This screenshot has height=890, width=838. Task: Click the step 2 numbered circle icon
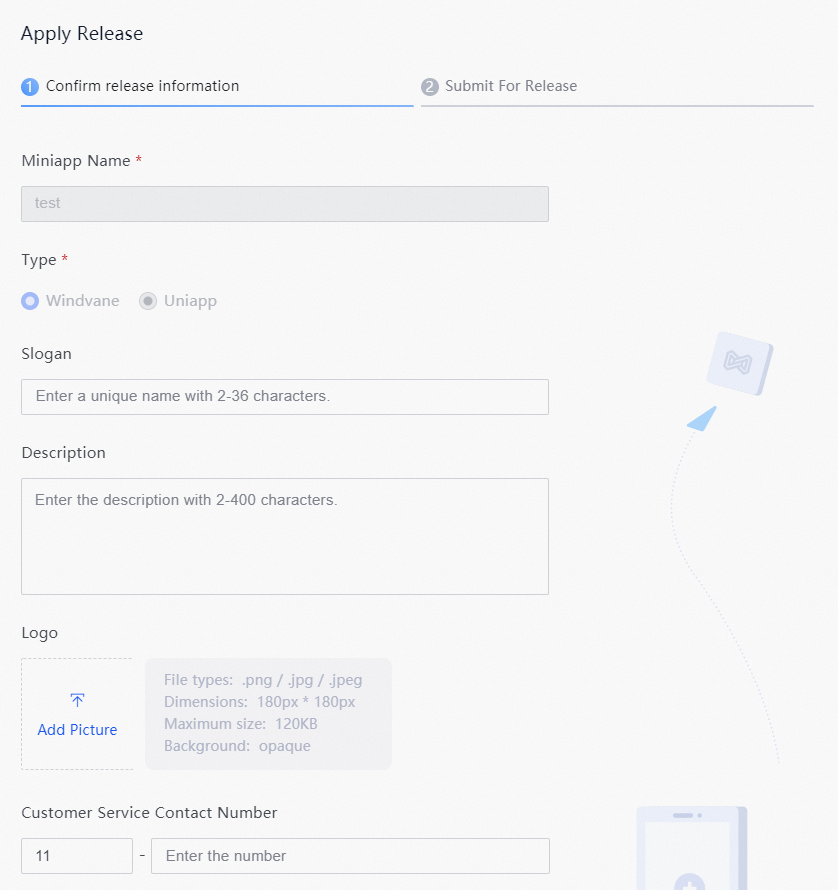pos(430,87)
